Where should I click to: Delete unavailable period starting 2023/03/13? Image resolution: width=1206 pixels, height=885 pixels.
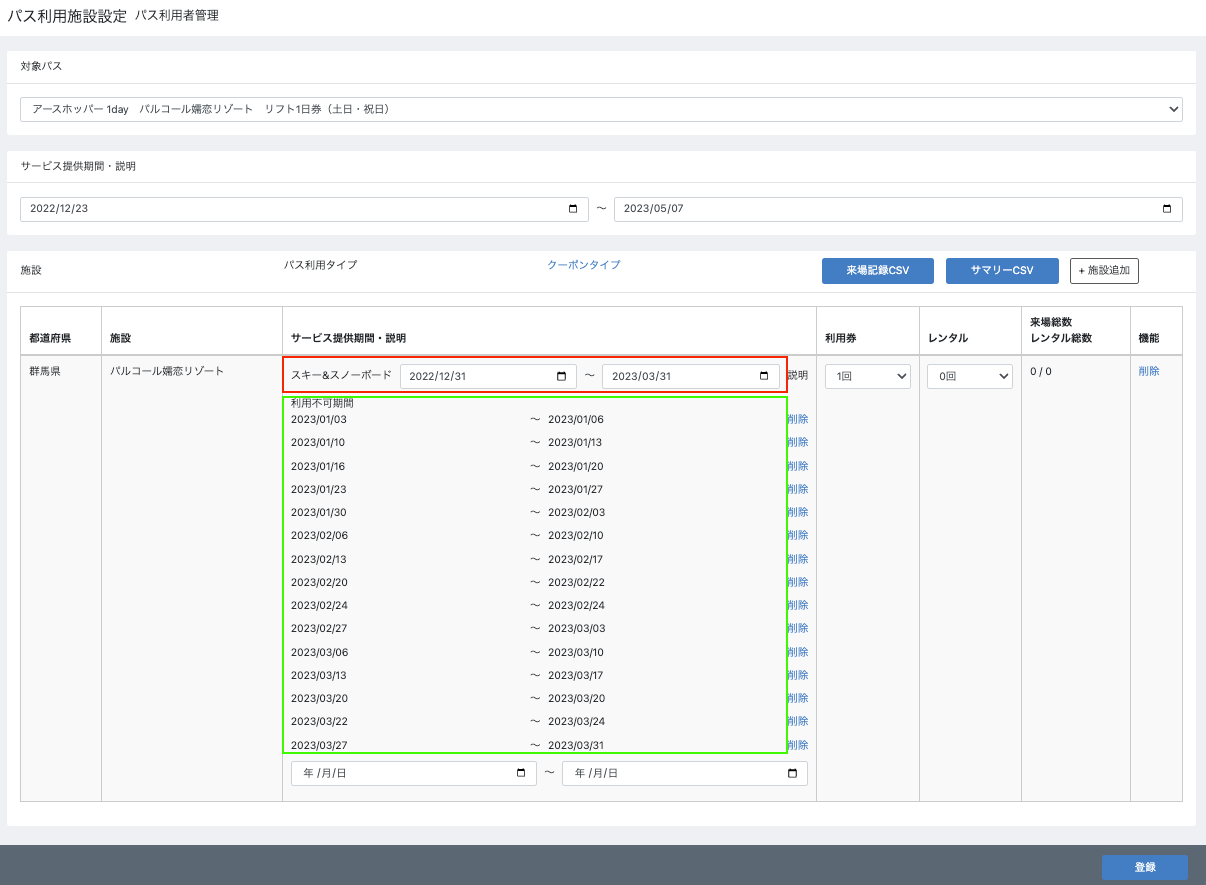click(798, 675)
